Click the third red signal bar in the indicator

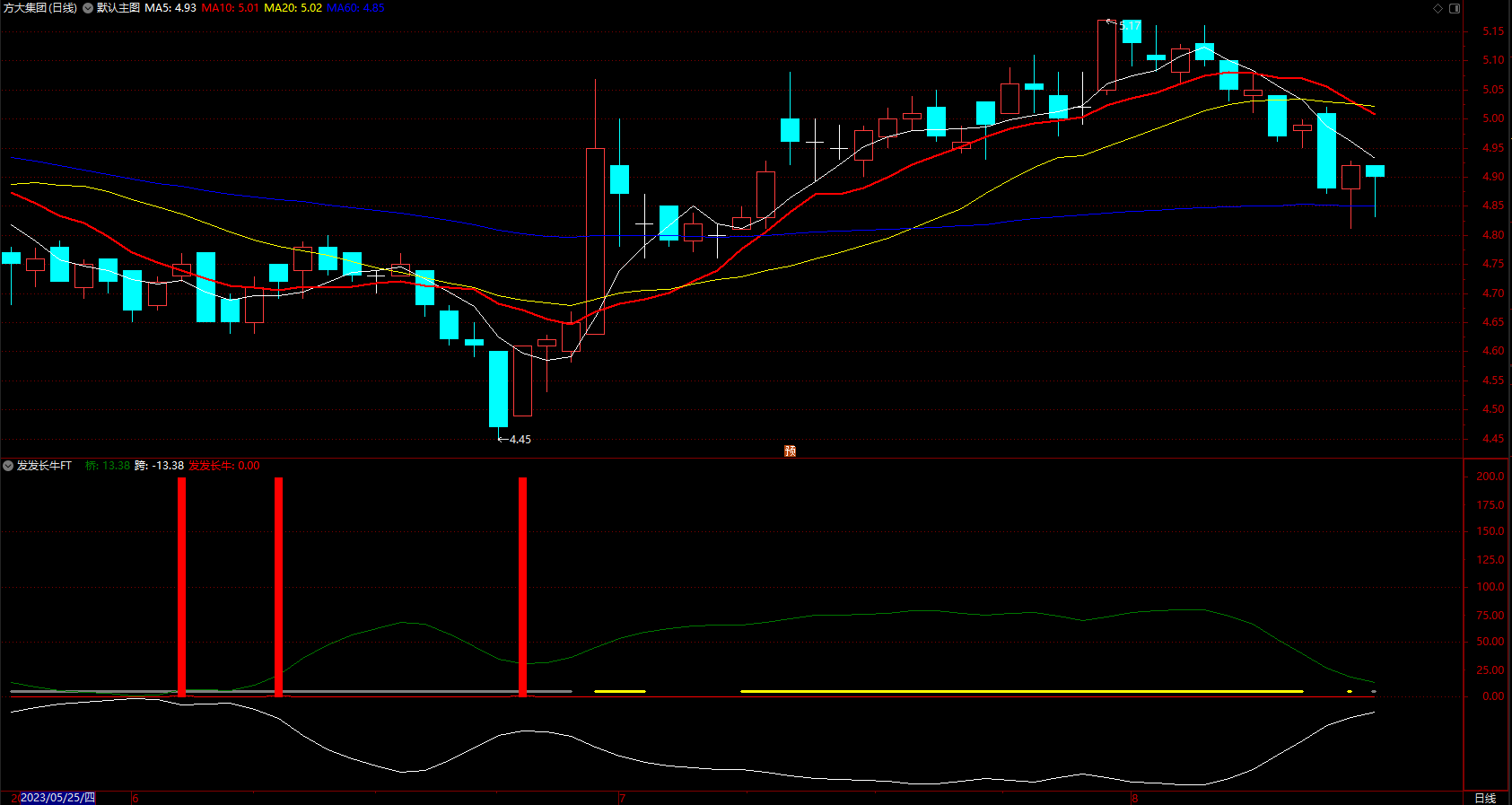click(523, 587)
